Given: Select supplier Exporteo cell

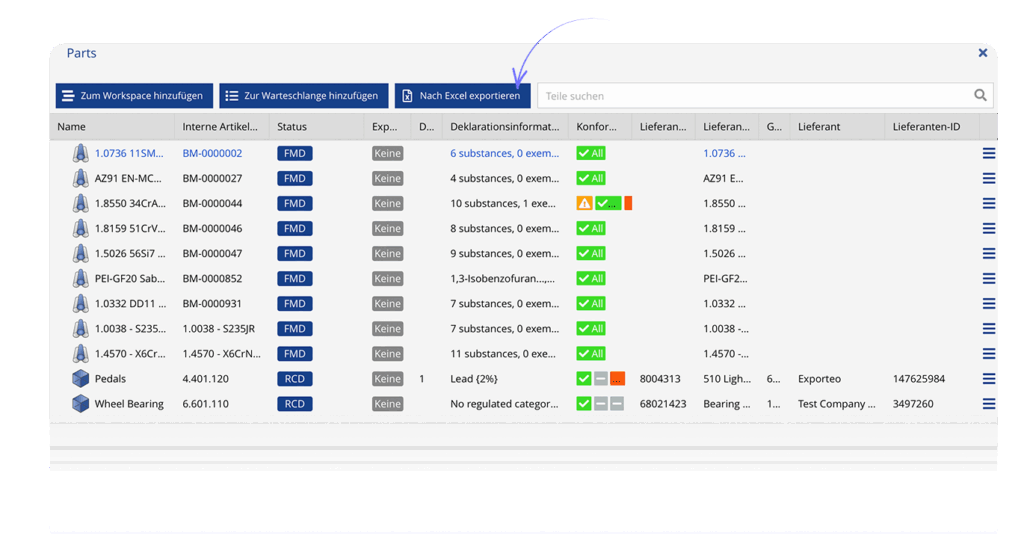Looking at the screenshot, I should coord(820,379).
